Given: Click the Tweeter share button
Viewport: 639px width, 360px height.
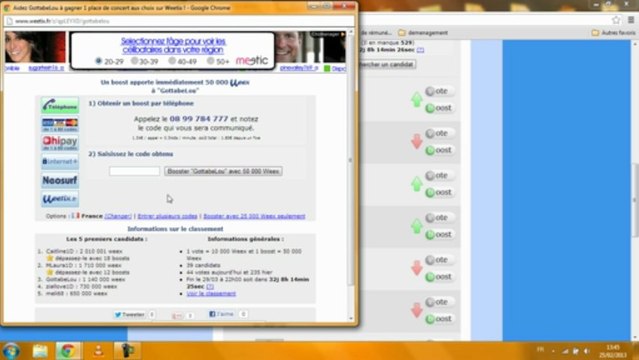Looking at the screenshot, I should (x=130, y=314).
